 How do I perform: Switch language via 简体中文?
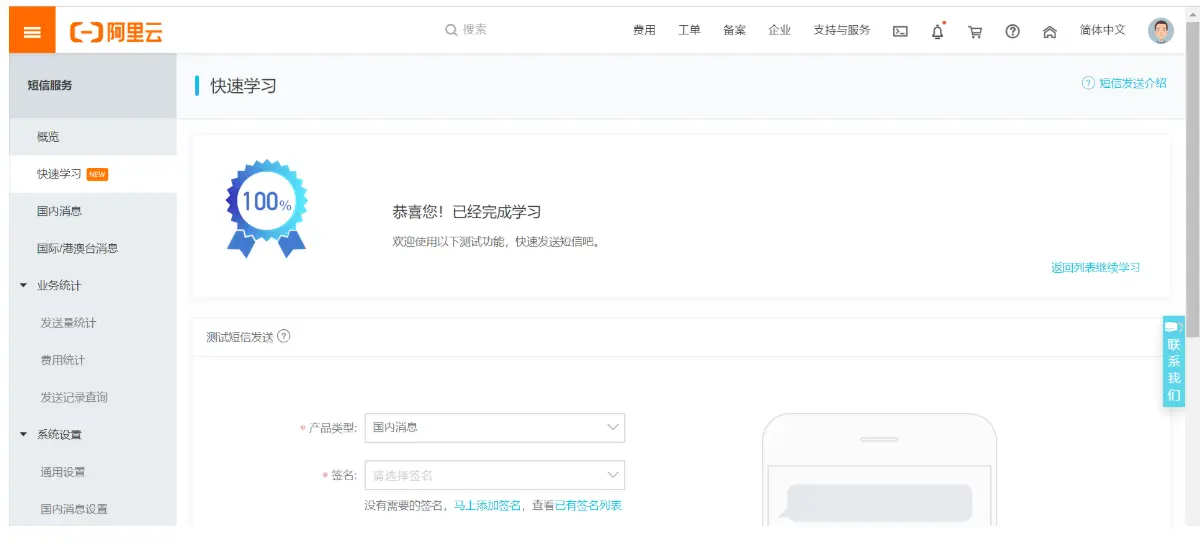tap(1102, 30)
